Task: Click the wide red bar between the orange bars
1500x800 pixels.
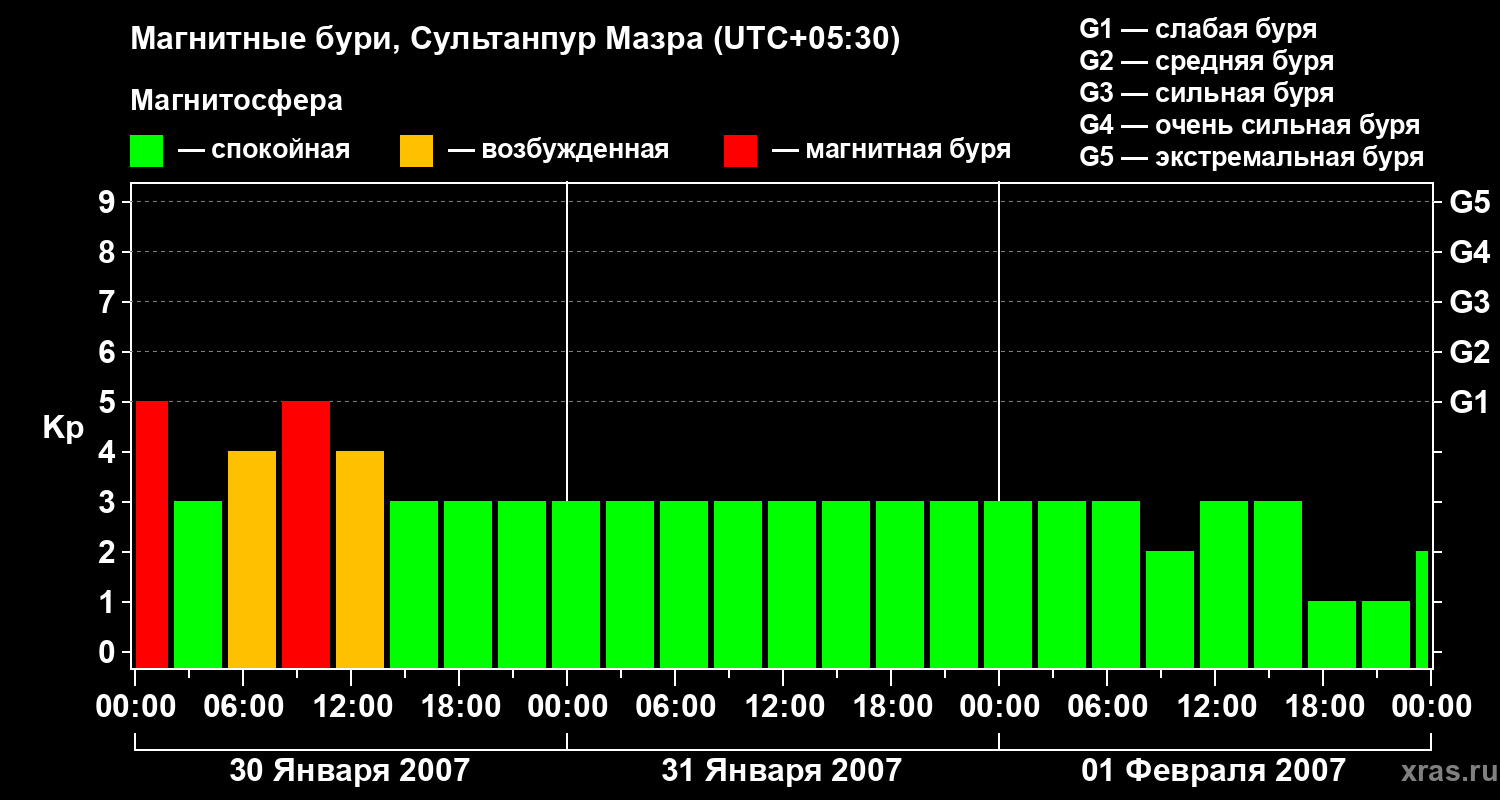Action: coord(306,535)
